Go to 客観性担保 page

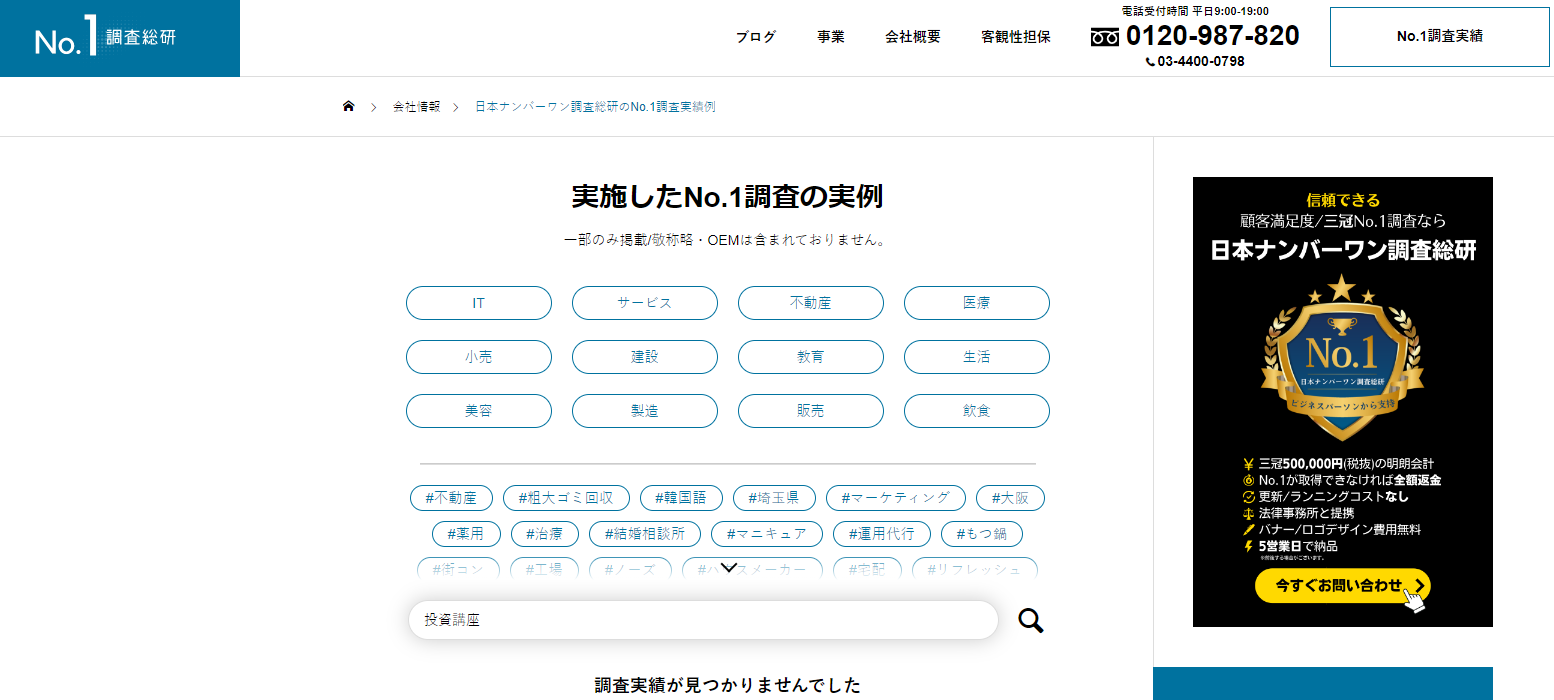click(1015, 37)
